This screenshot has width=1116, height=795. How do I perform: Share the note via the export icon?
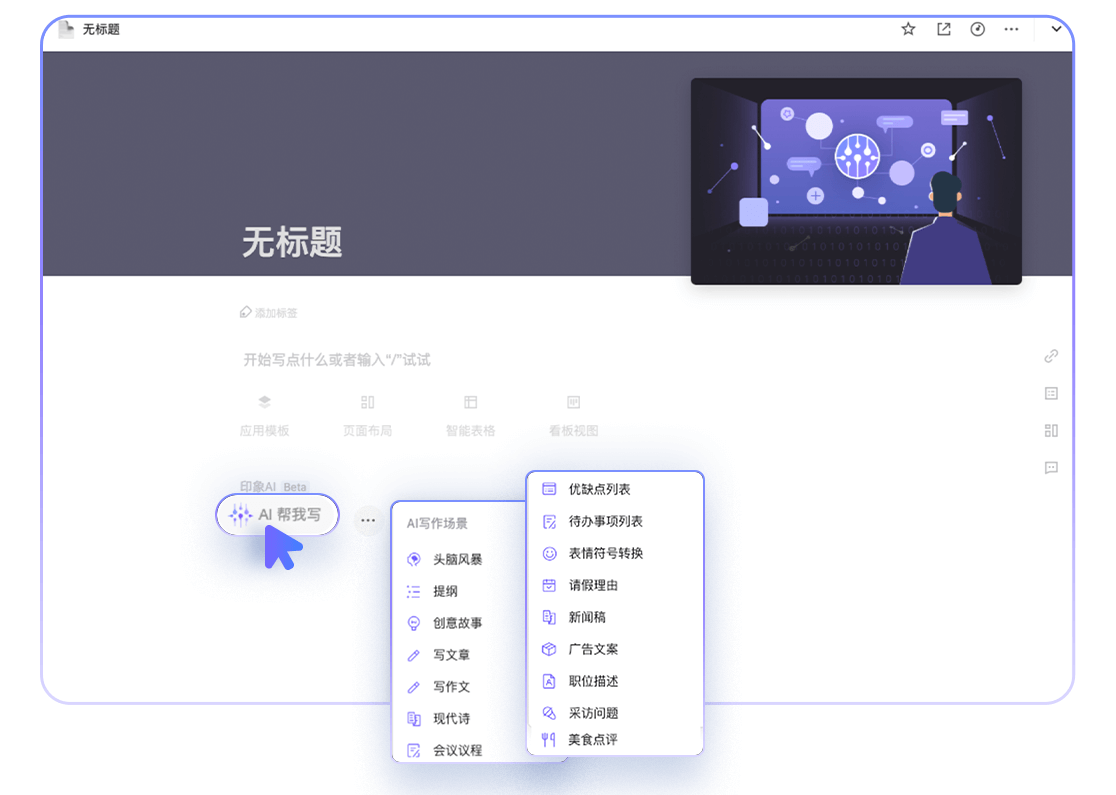(943, 30)
